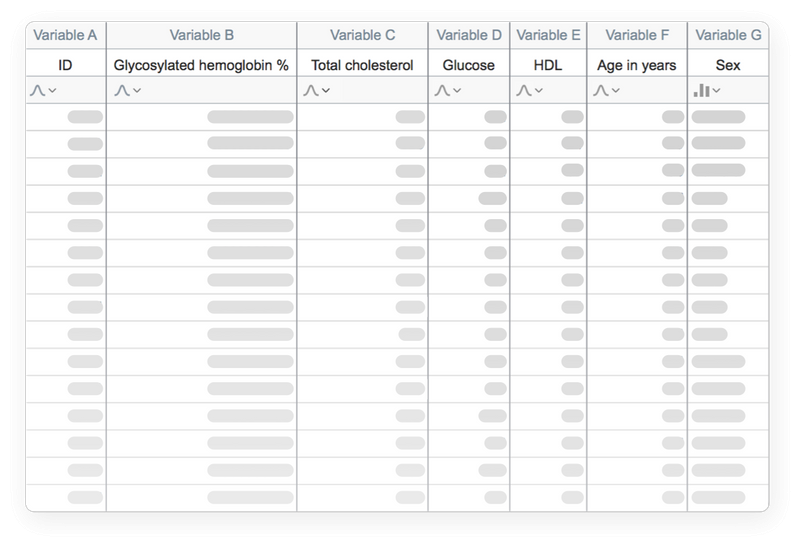Open the type dropdown under Age in years
This screenshot has height=547, width=800.
coord(613,91)
